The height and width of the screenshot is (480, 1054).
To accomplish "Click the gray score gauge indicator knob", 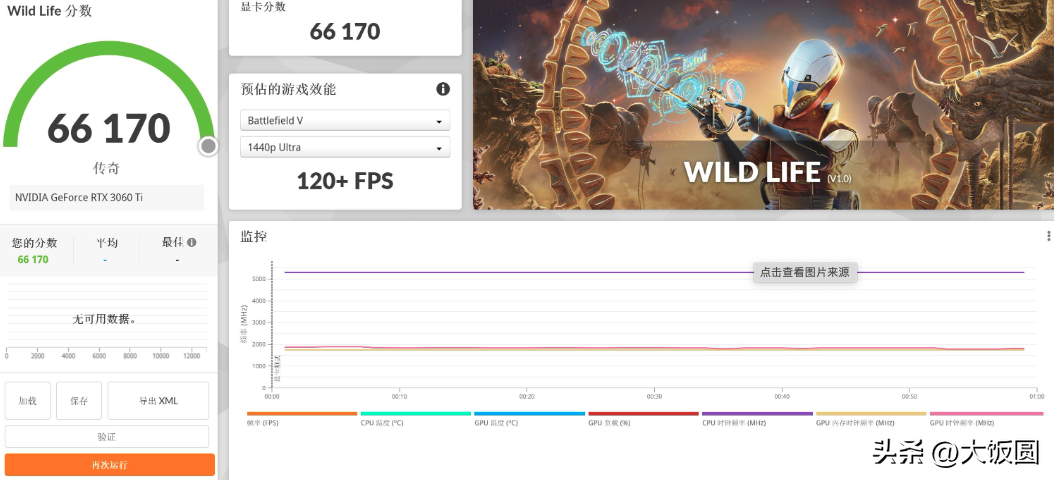I will tap(208, 146).
